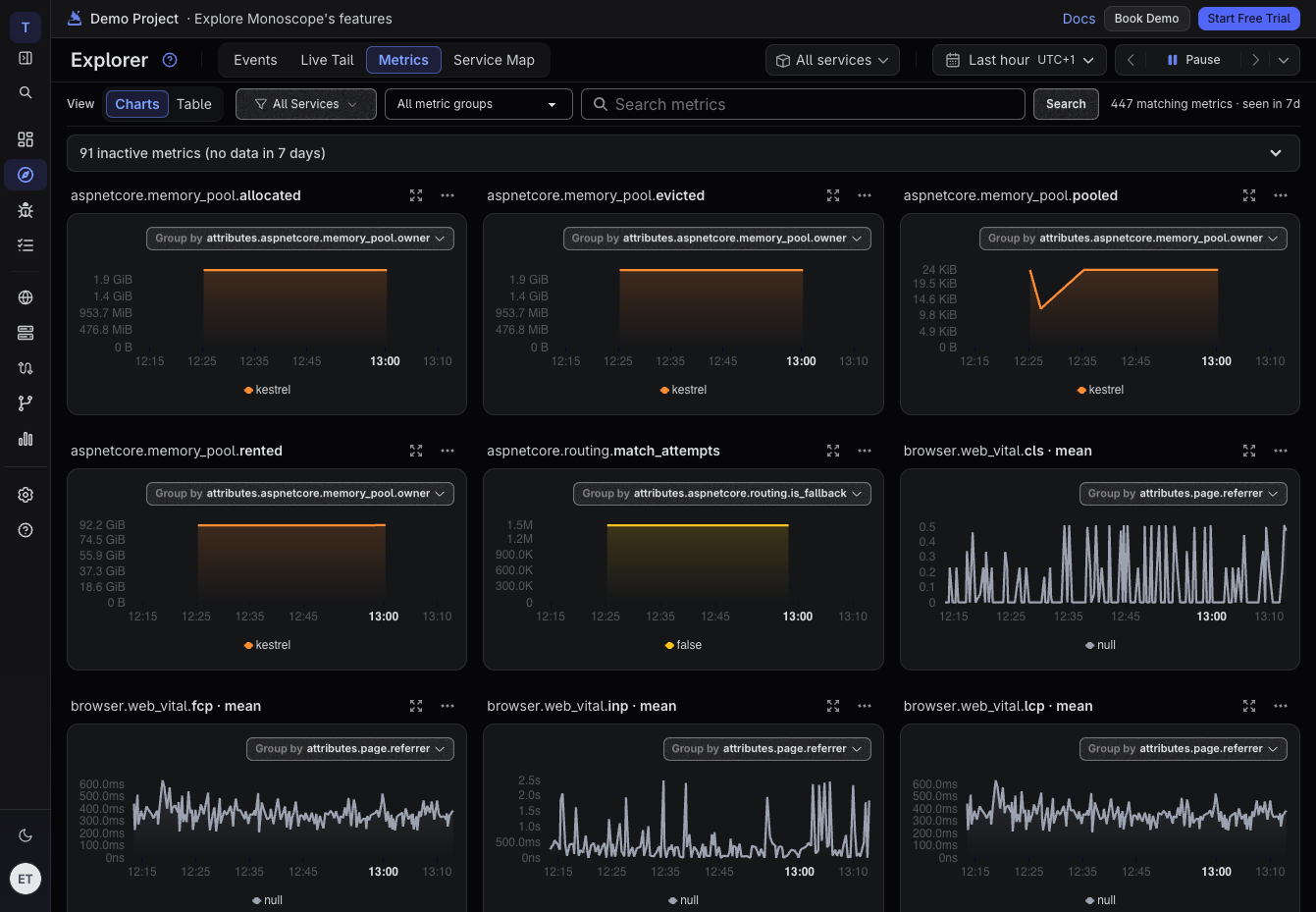Select the Metrics tab
Image resolution: width=1316 pixels, height=912 pixels.
(x=403, y=60)
